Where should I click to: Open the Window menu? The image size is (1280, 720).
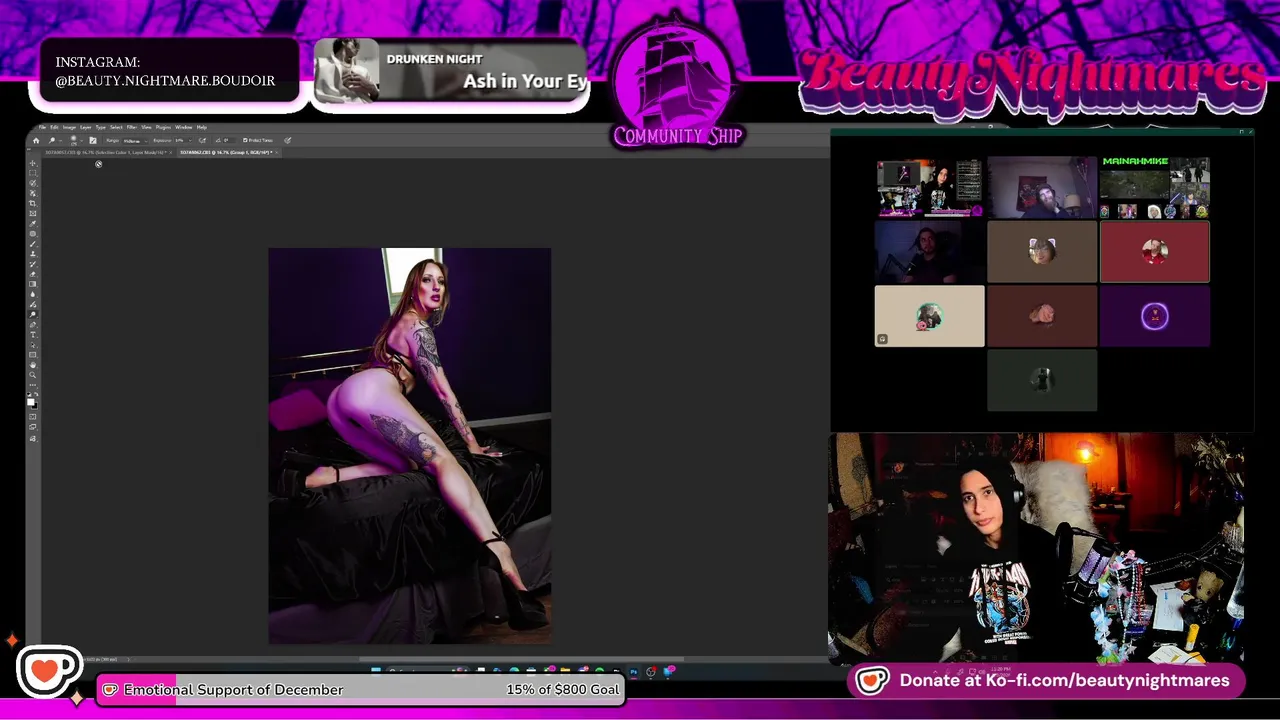pyautogui.click(x=183, y=127)
